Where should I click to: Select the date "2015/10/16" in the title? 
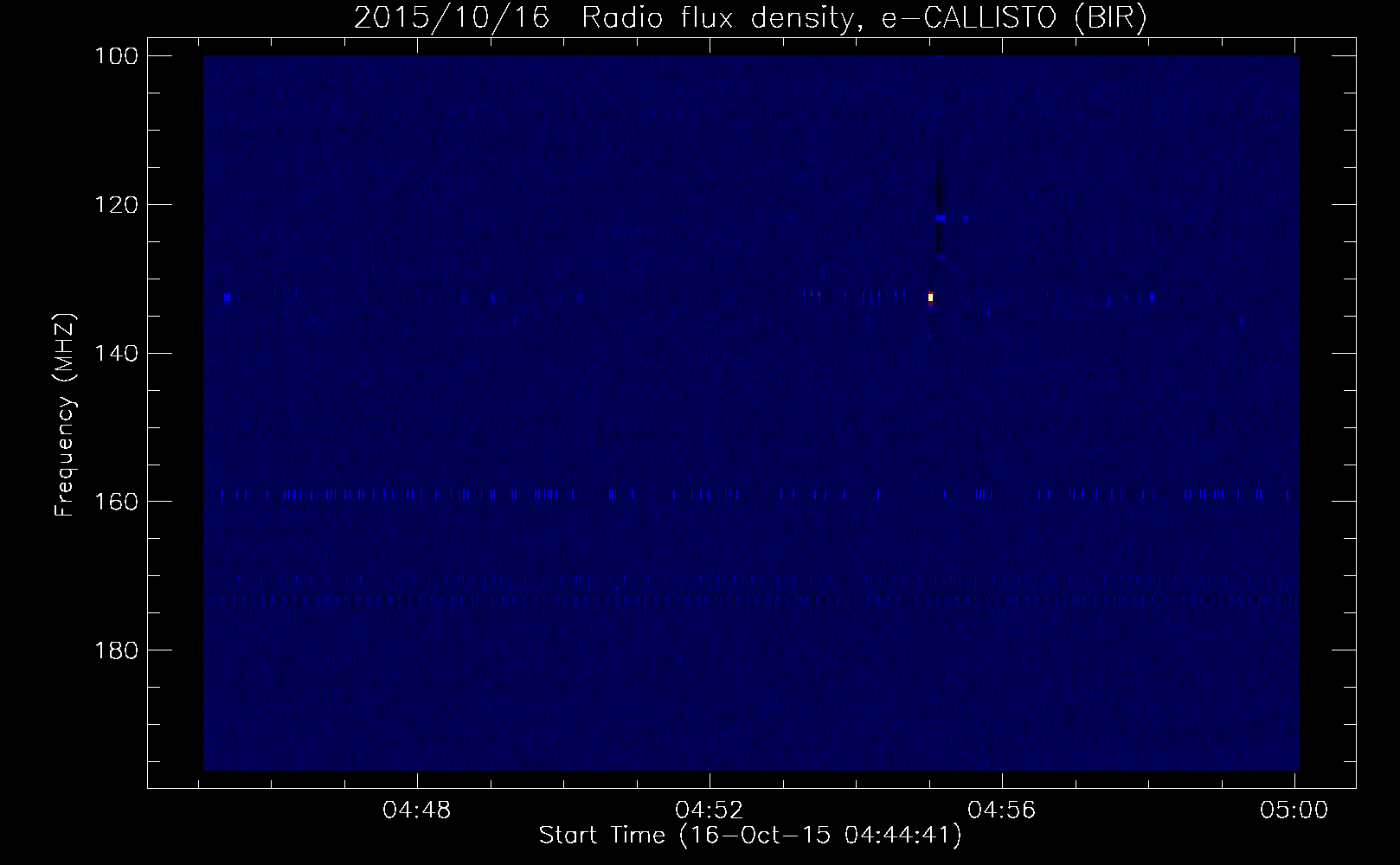point(451,17)
